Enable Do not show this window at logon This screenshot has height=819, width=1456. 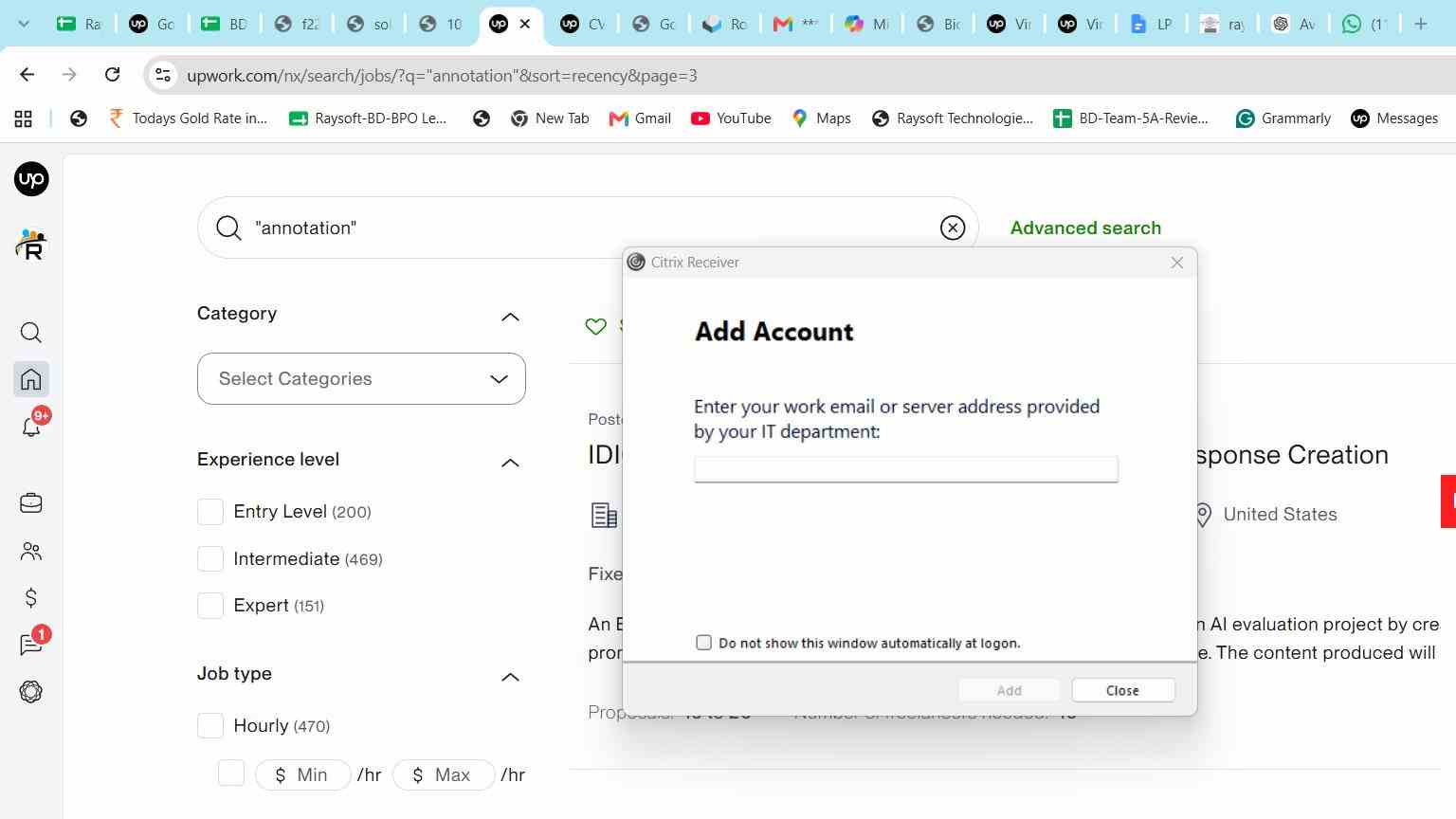coord(703,643)
